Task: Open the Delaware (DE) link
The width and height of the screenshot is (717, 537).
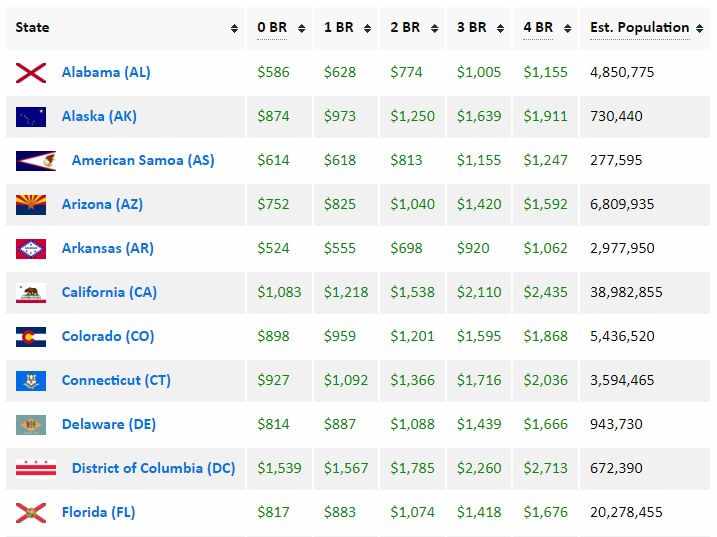Action: coord(108,424)
